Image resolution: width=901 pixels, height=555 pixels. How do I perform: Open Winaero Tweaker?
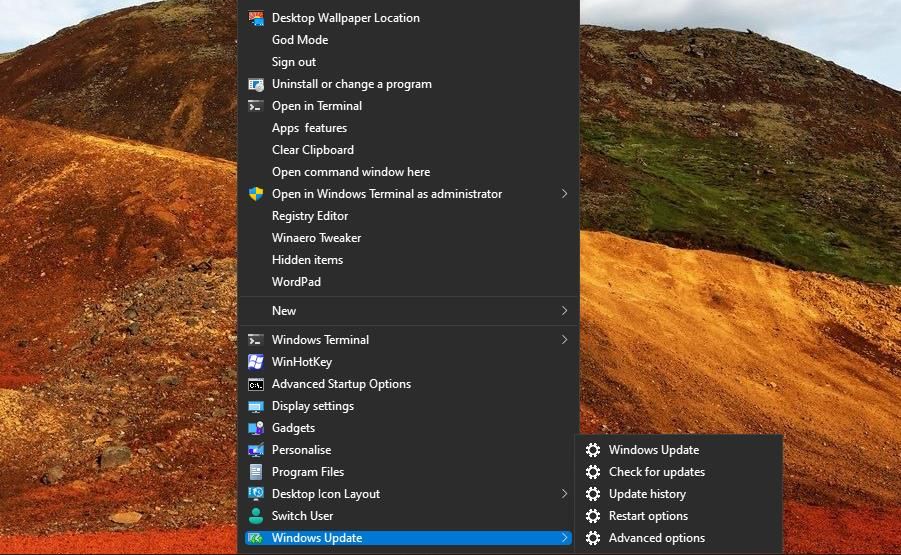316,238
